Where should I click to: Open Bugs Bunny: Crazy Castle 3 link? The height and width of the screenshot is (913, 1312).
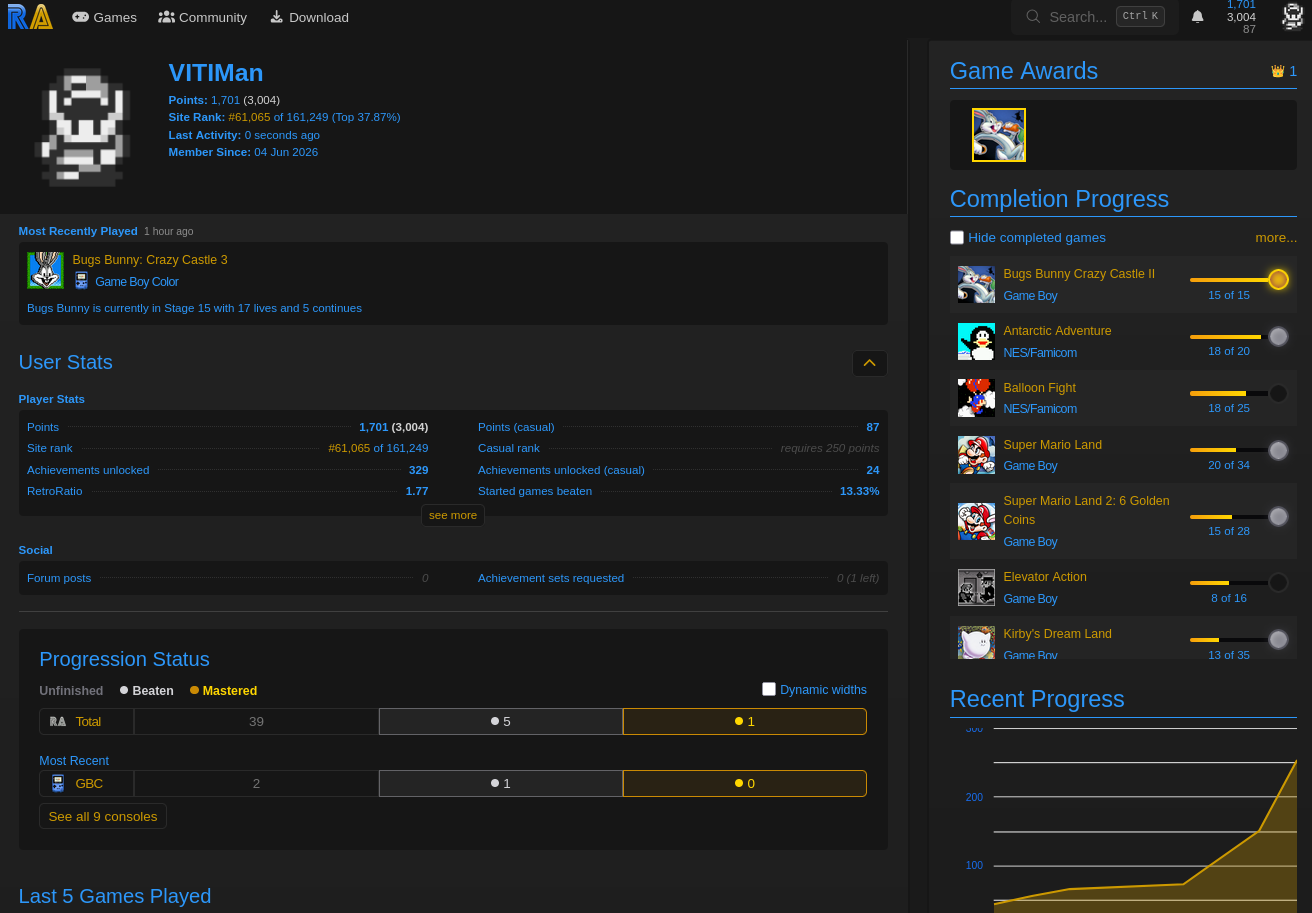tap(150, 260)
